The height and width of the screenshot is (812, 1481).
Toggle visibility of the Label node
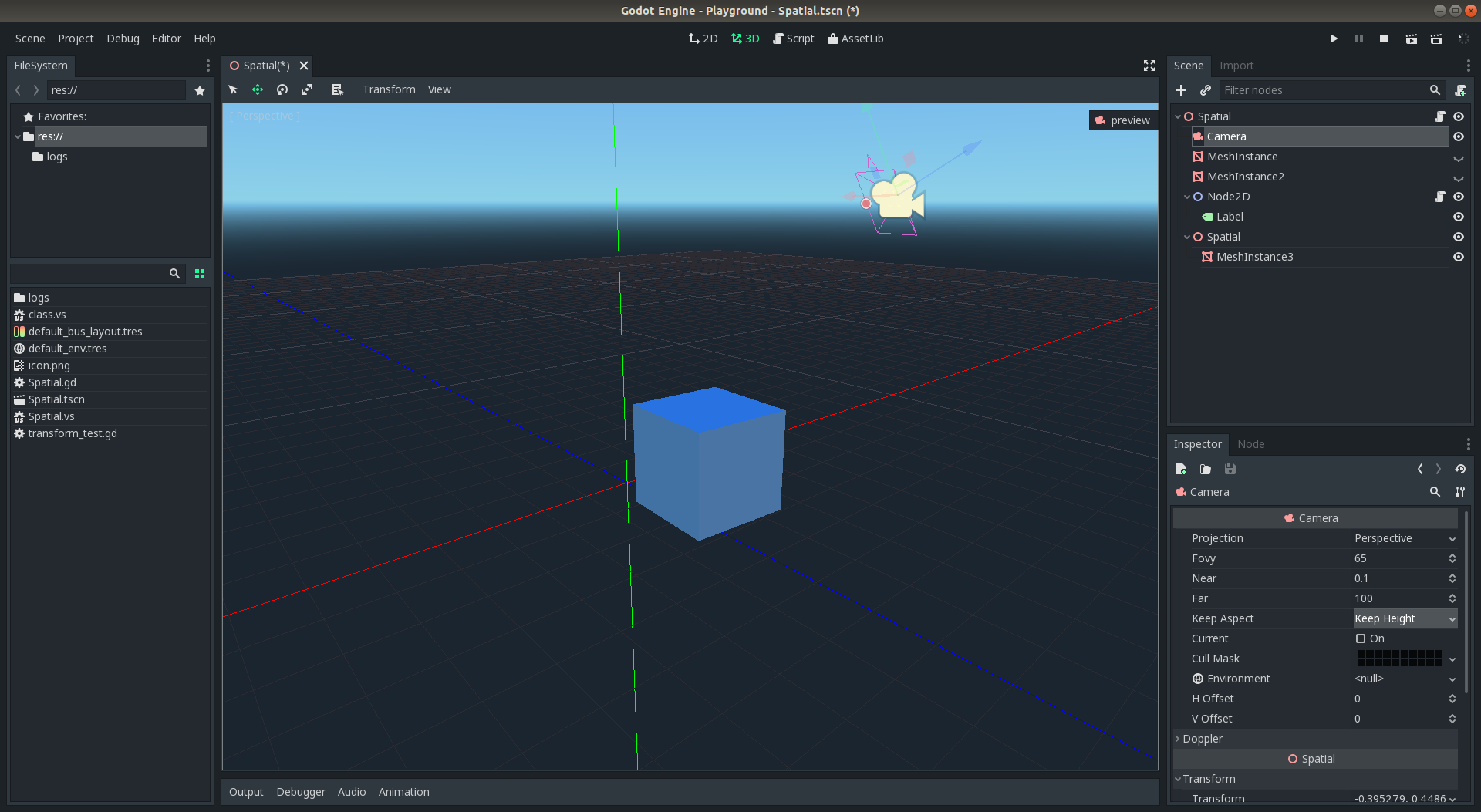click(1458, 217)
